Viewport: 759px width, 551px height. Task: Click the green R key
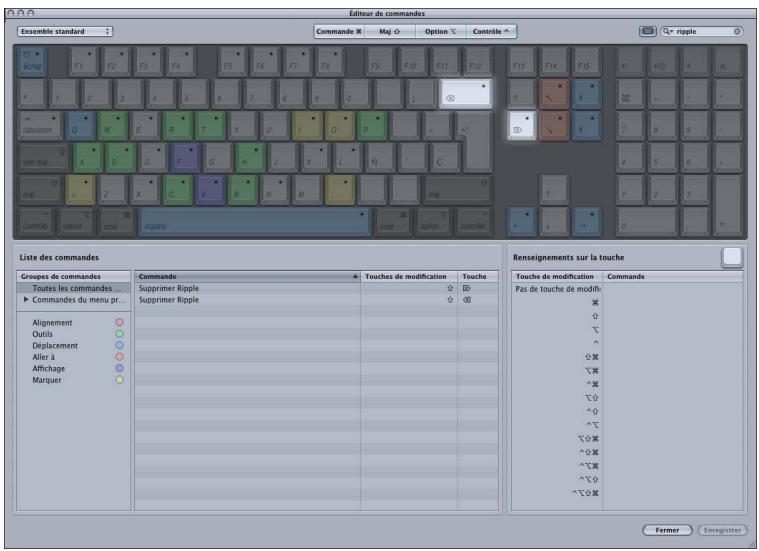[x=177, y=126]
